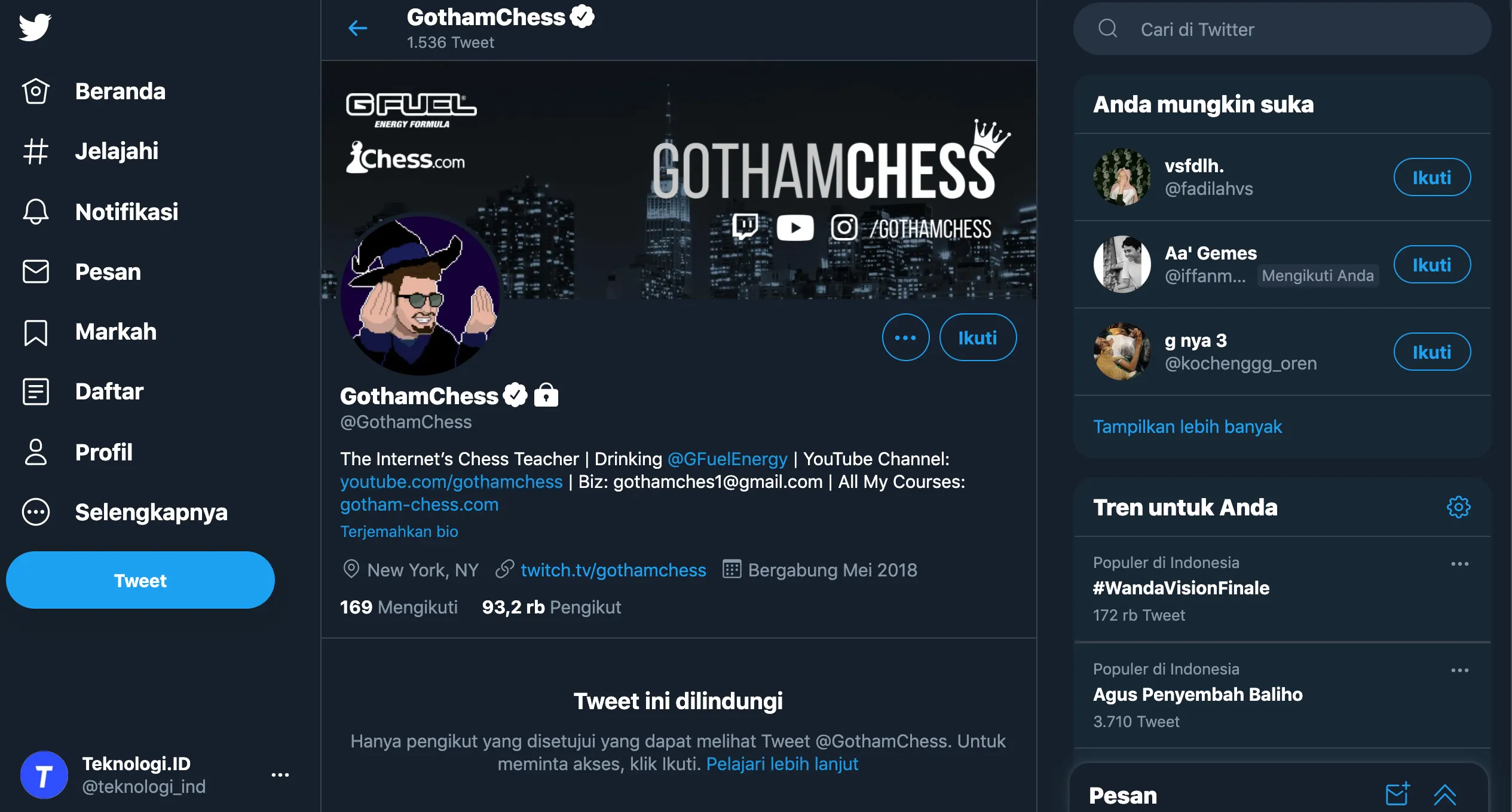
Task: Follow GothamChess with the Ikuti button
Action: (x=977, y=338)
